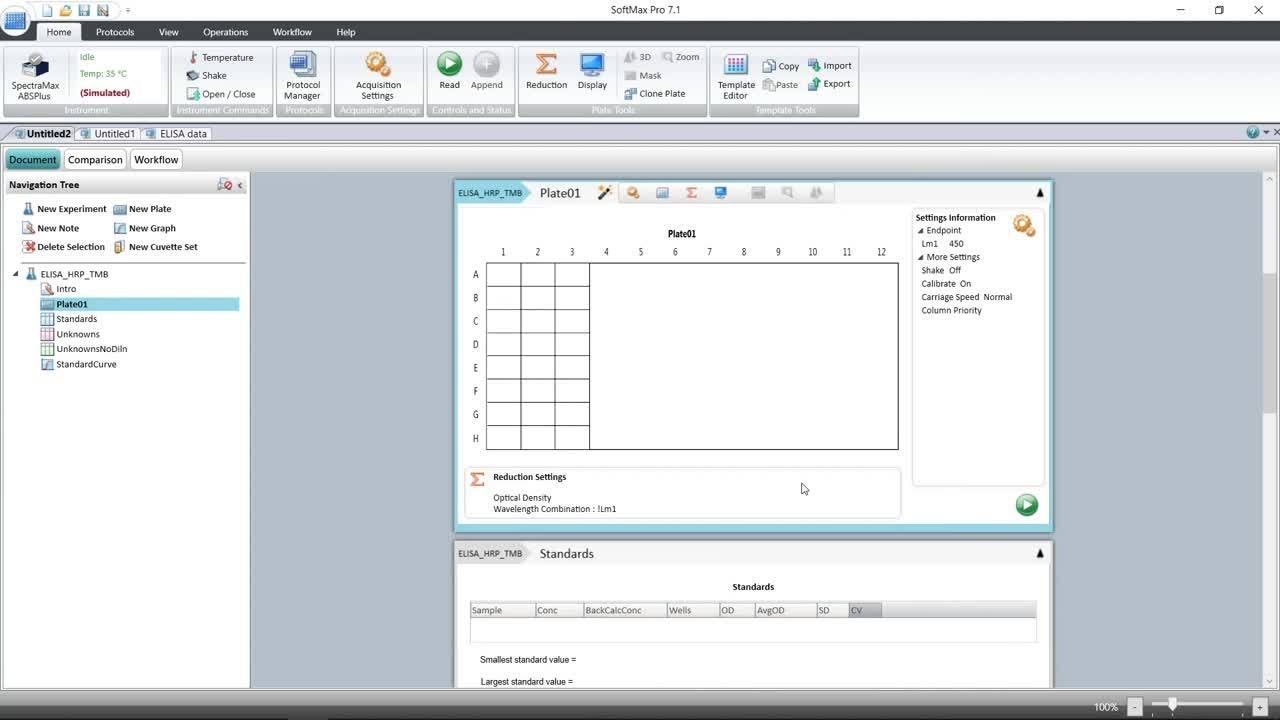The width and height of the screenshot is (1280, 720).
Task: Open Reduction settings in the ribbon
Action: [x=546, y=72]
